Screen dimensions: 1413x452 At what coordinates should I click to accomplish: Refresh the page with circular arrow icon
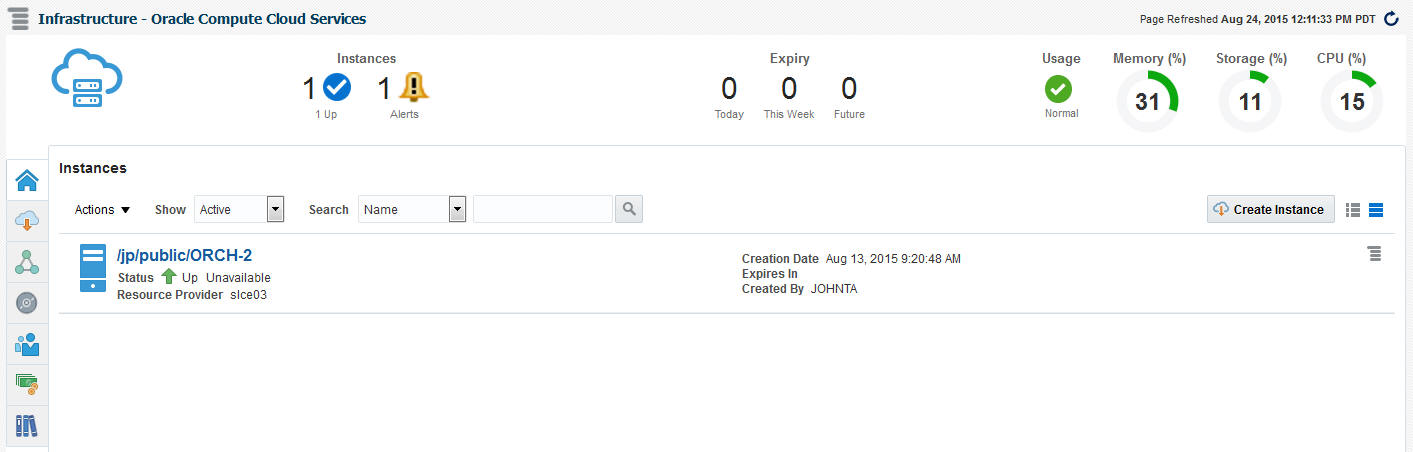pos(1391,19)
